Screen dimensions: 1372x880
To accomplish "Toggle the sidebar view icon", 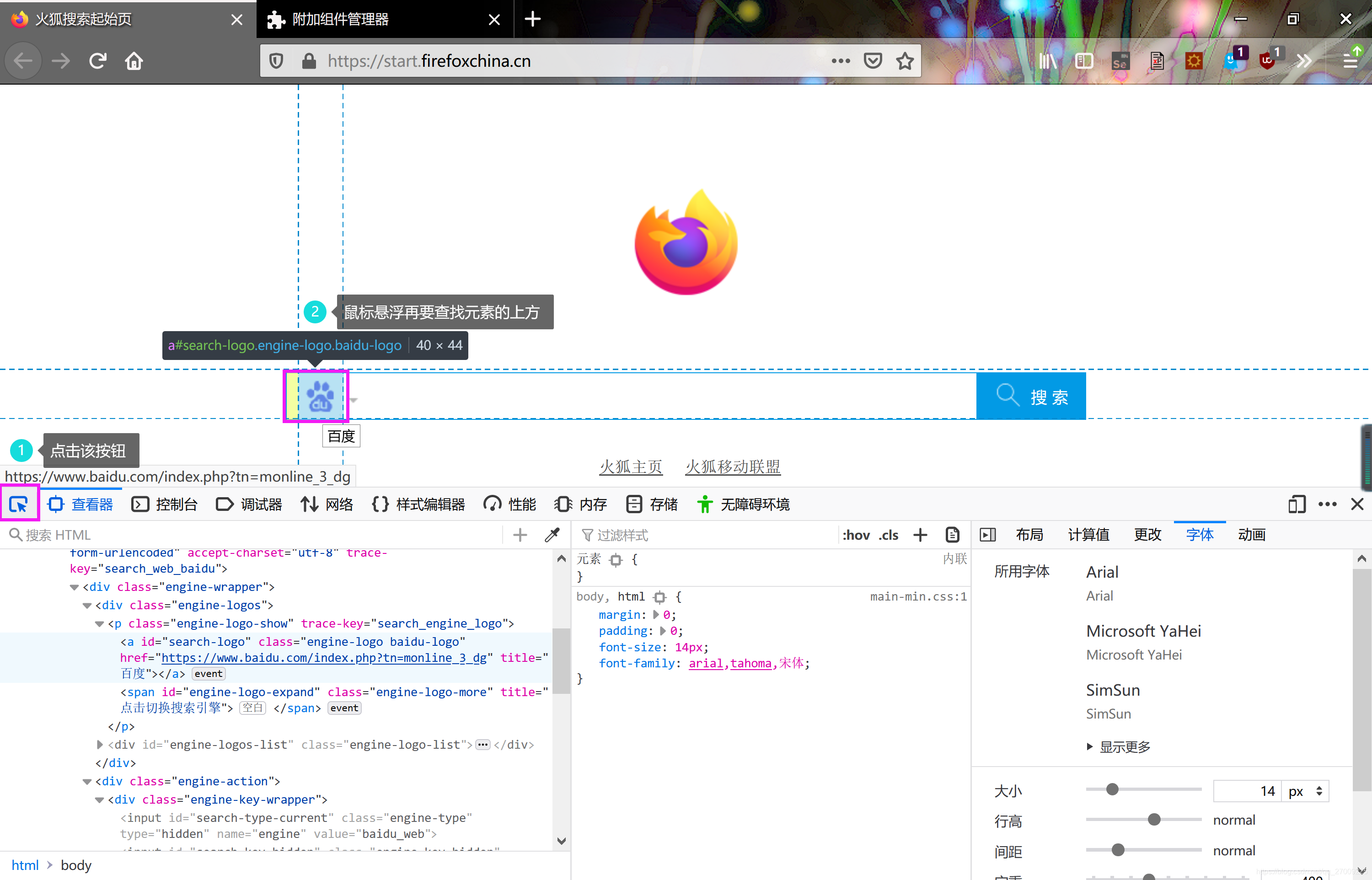I will click(x=1084, y=60).
